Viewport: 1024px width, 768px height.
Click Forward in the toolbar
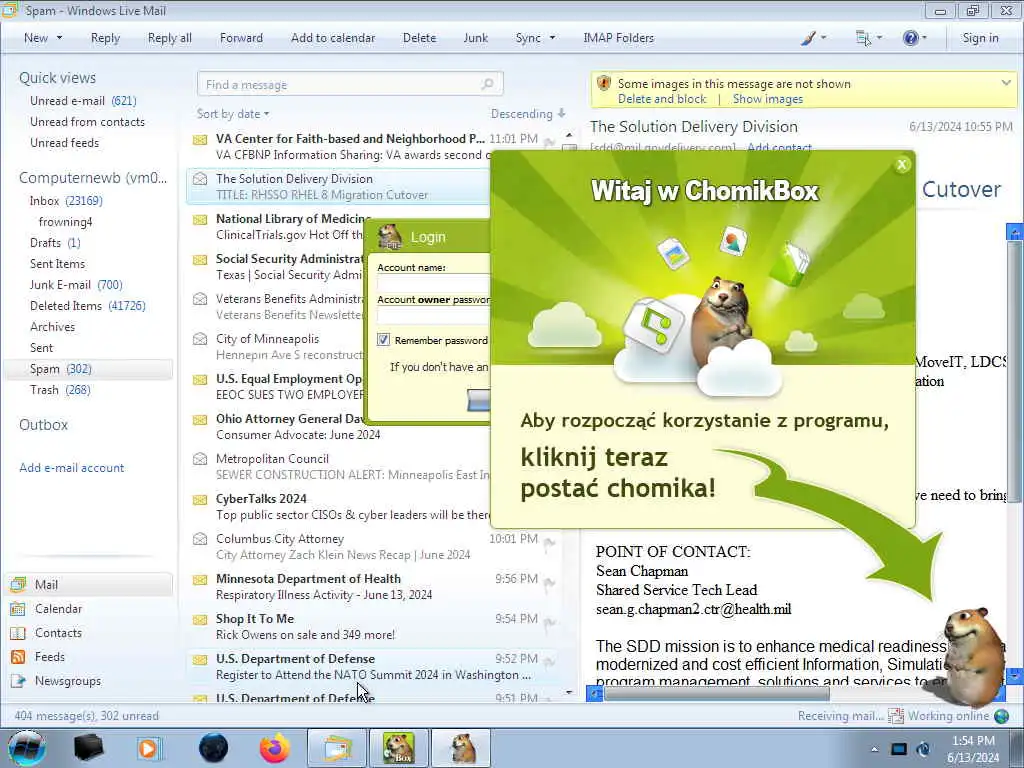pyautogui.click(x=241, y=38)
